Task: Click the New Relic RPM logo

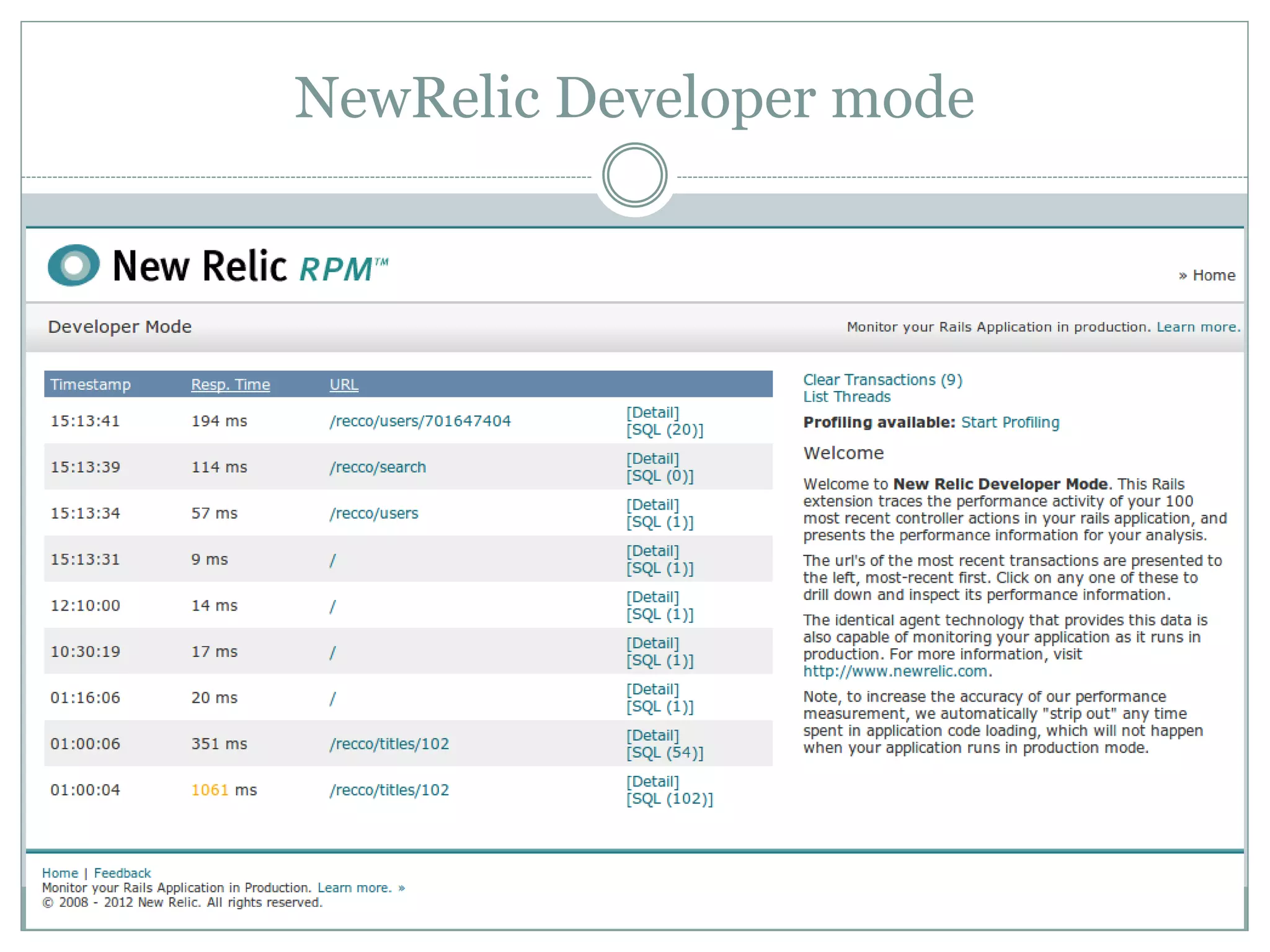Action: (x=218, y=266)
